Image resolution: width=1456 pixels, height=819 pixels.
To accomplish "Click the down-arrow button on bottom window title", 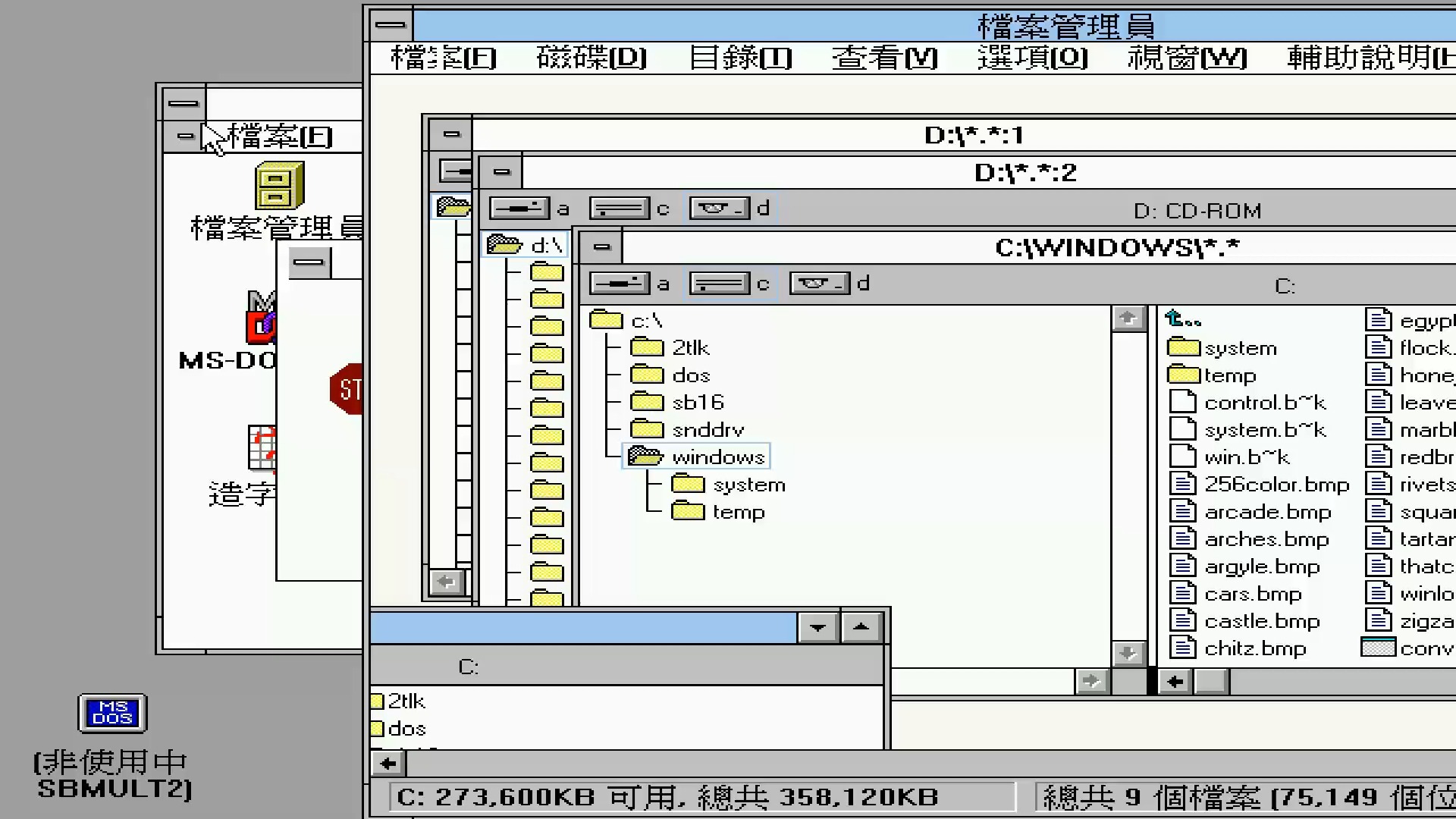I will (817, 627).
